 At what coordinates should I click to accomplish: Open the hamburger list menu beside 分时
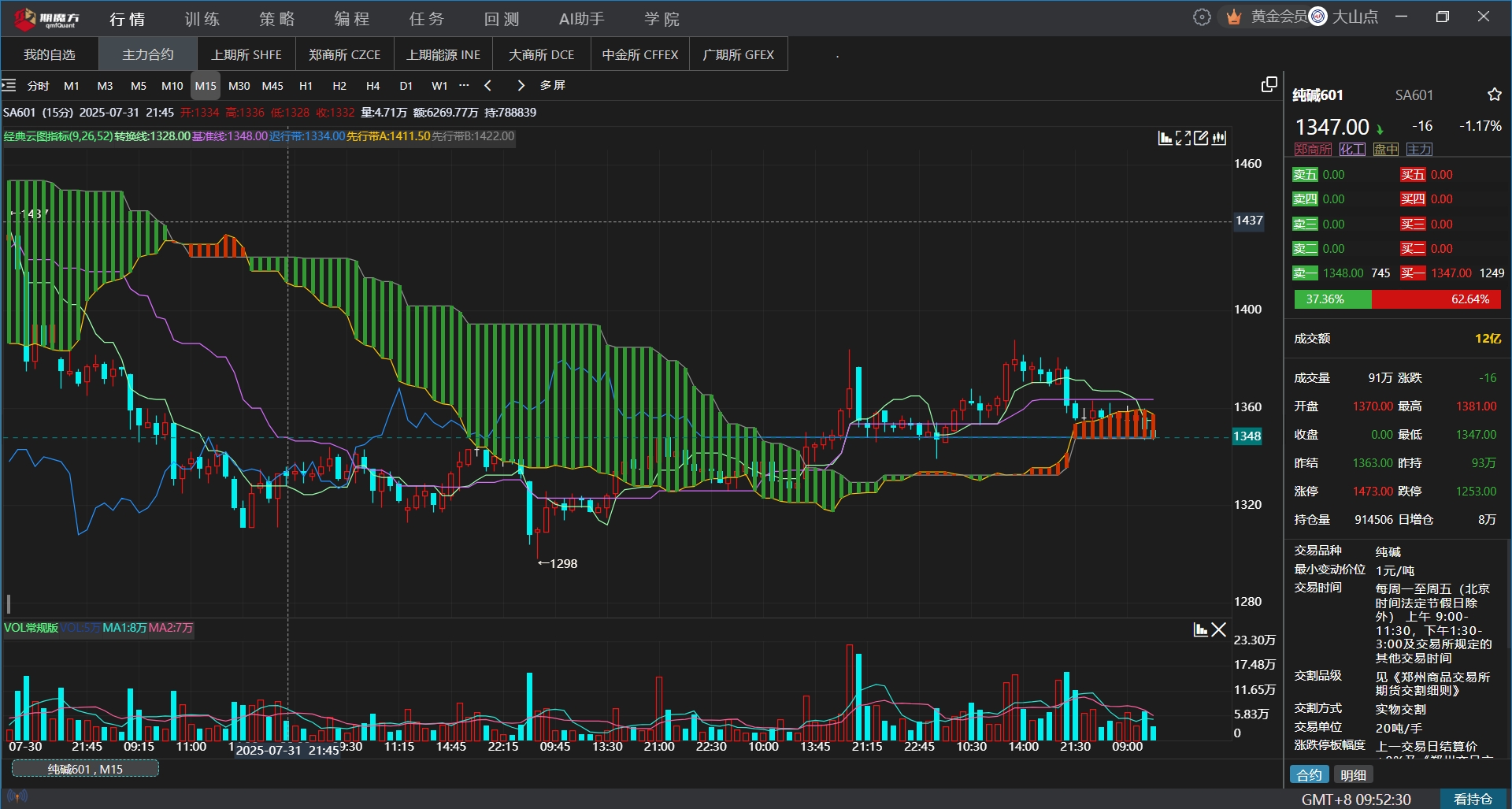[x=9, y=85]
